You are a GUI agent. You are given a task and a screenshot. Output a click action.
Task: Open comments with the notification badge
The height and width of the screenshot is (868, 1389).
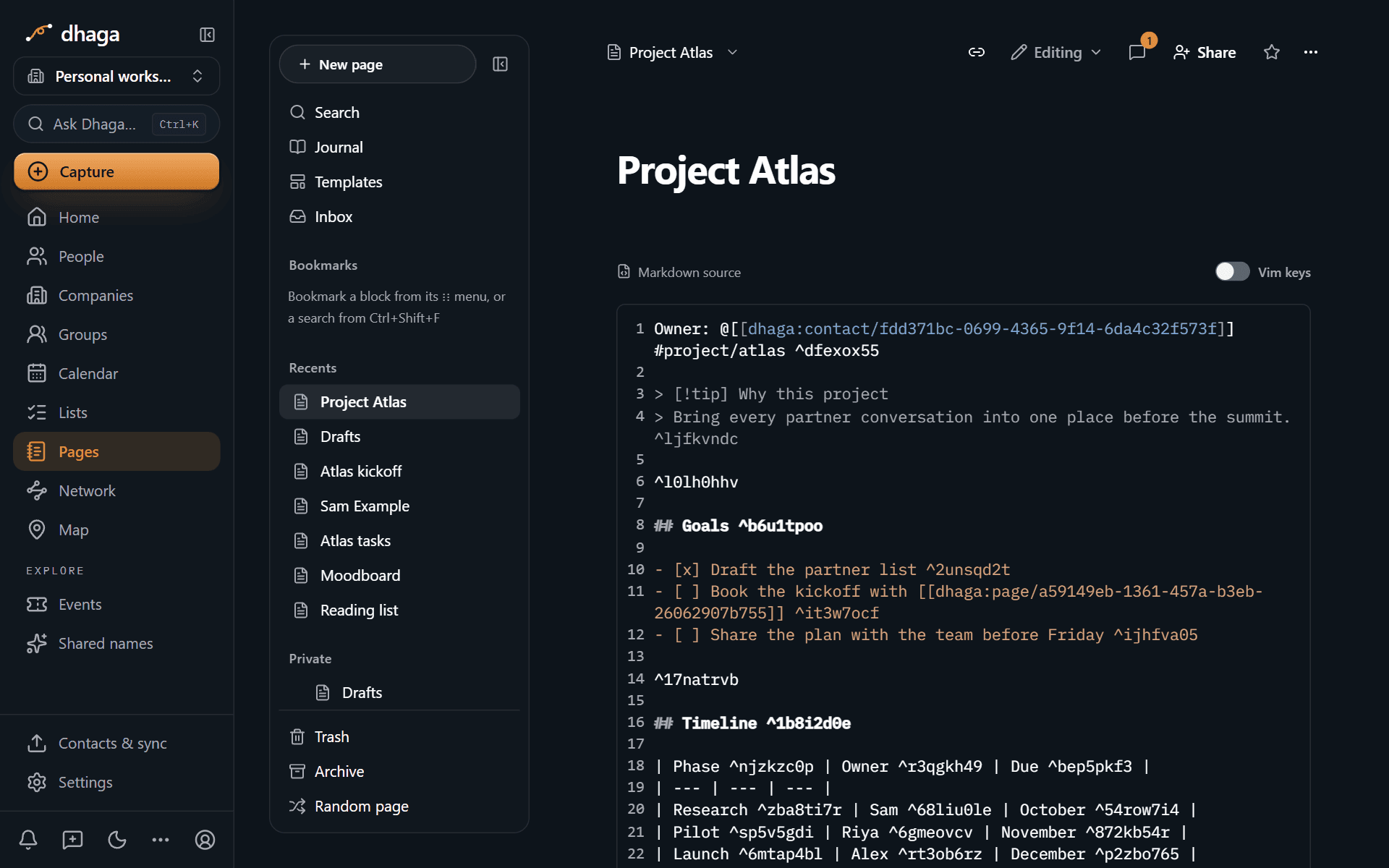[x=1137, y=52]
